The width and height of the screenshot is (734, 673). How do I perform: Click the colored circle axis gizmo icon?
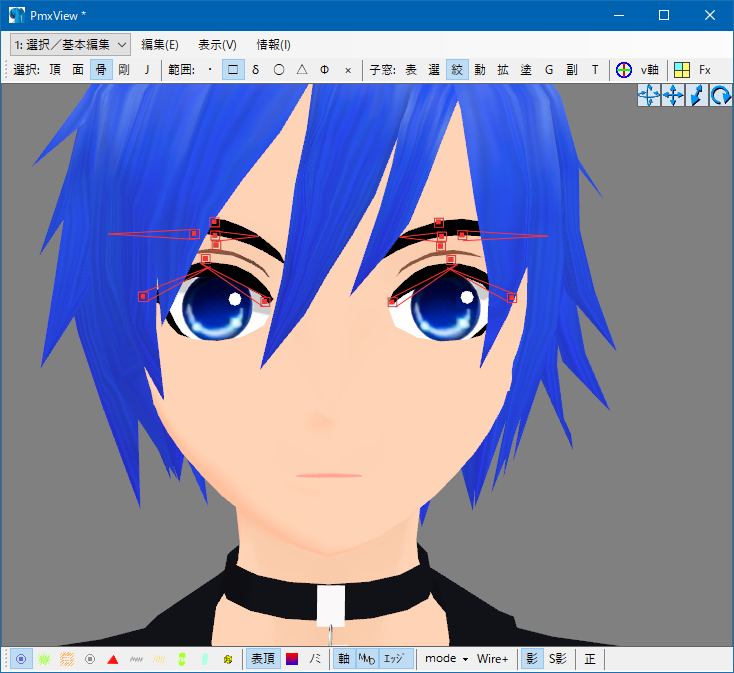click(x=624, y=70)
